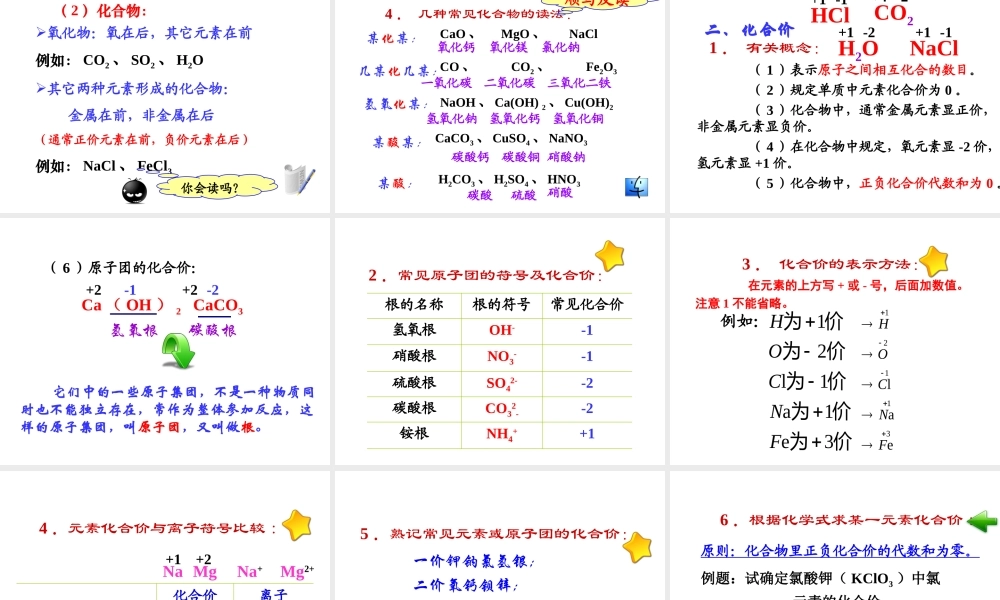Click the 你会读吗? cloud callout
The image size is (1000, 600).
point(217,187)
